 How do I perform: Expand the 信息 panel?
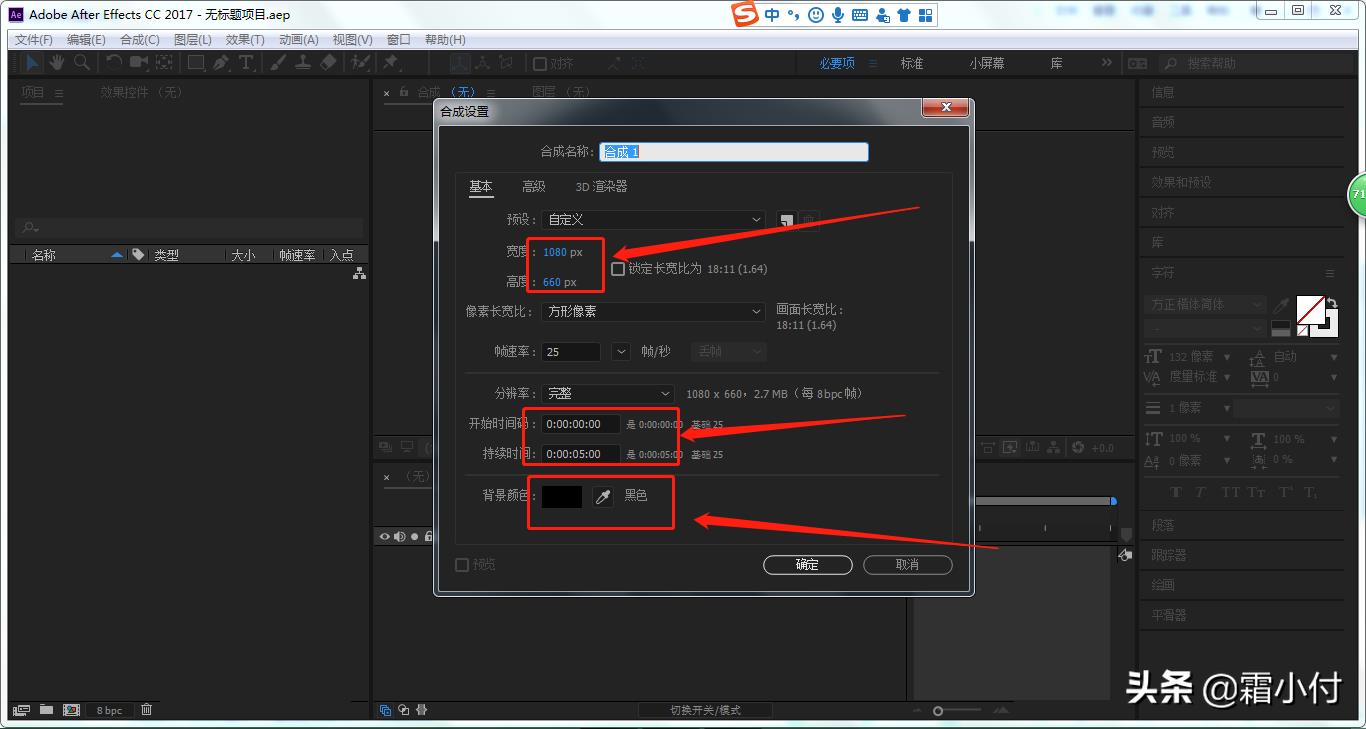(x=1164, y=92)
